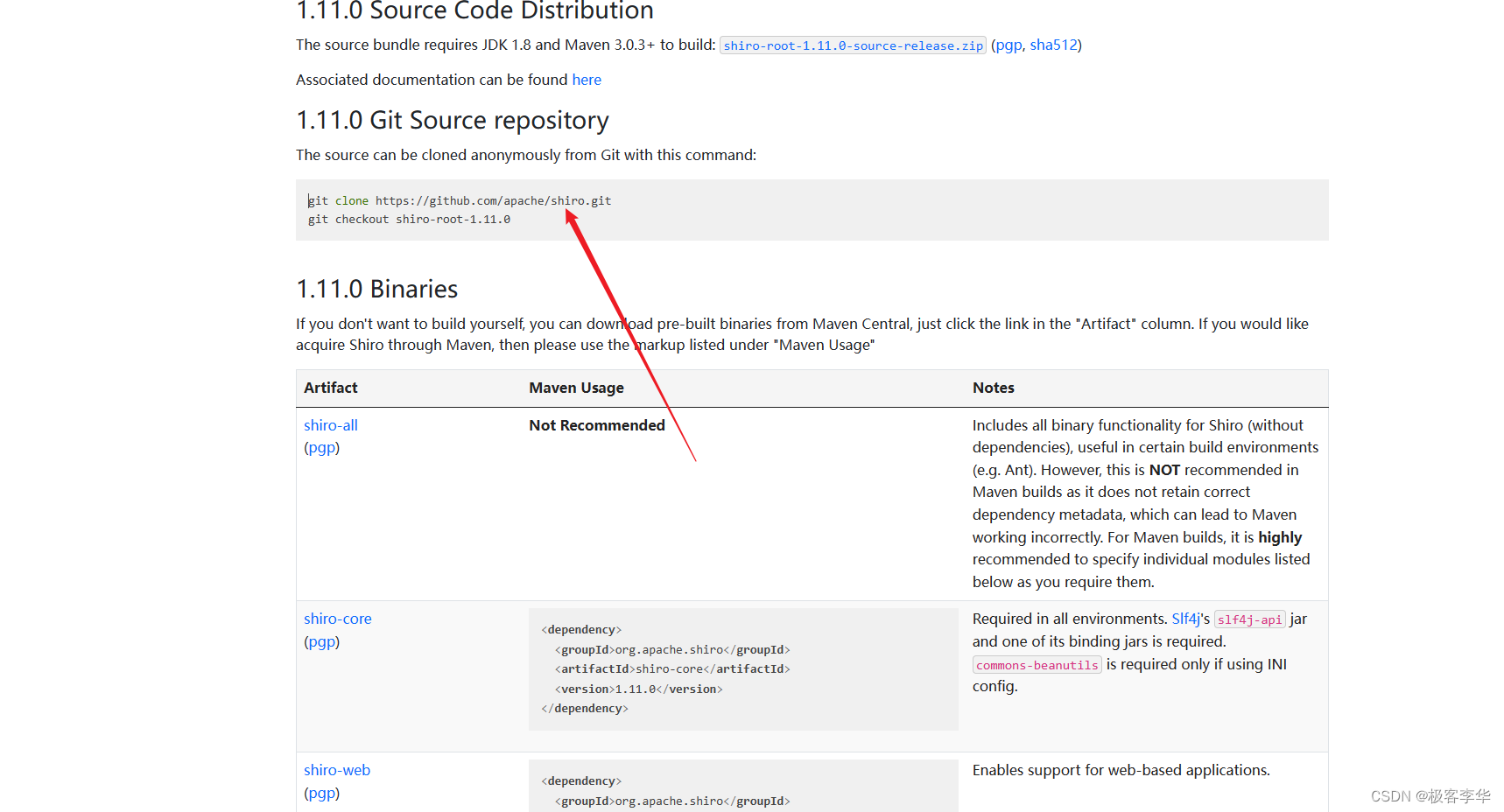
Task: Open the sha512 checksum link
Action: point(1053,45)
